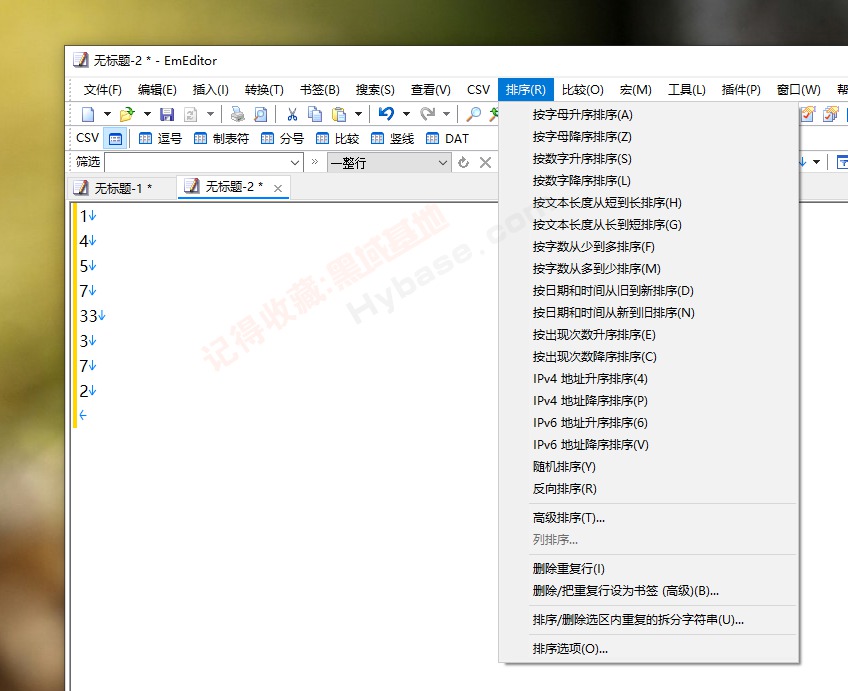Open the 搜索(S) menu
This screenshot has height=691, width=848.
point(375,90)
